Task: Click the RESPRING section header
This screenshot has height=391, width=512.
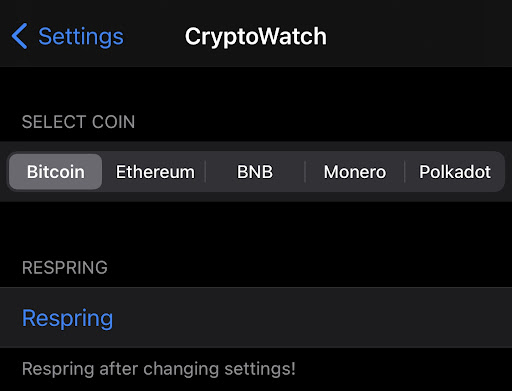Action: click(x=65, y=267)
